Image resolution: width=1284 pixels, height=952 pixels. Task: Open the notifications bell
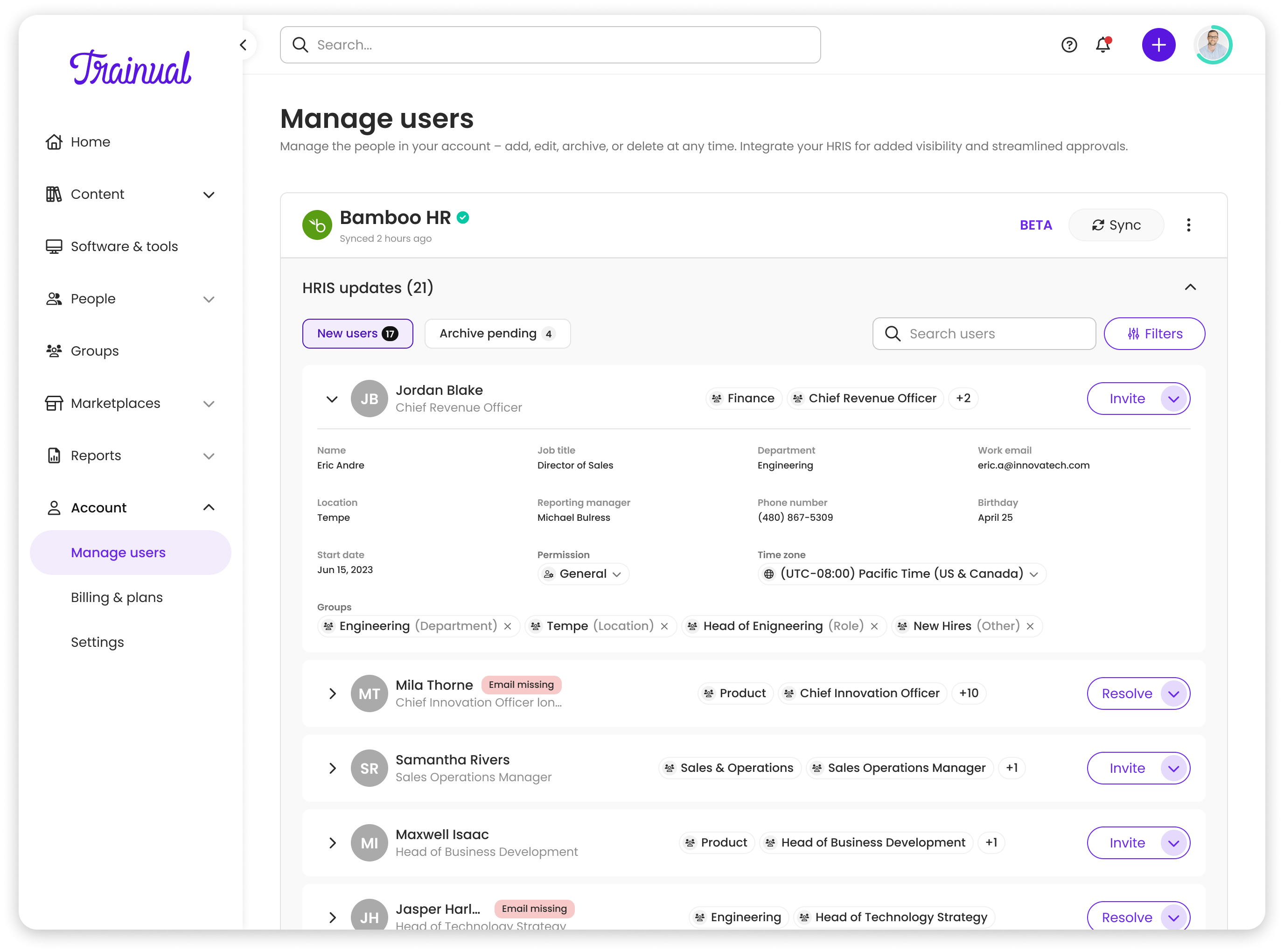(1103, 45)
